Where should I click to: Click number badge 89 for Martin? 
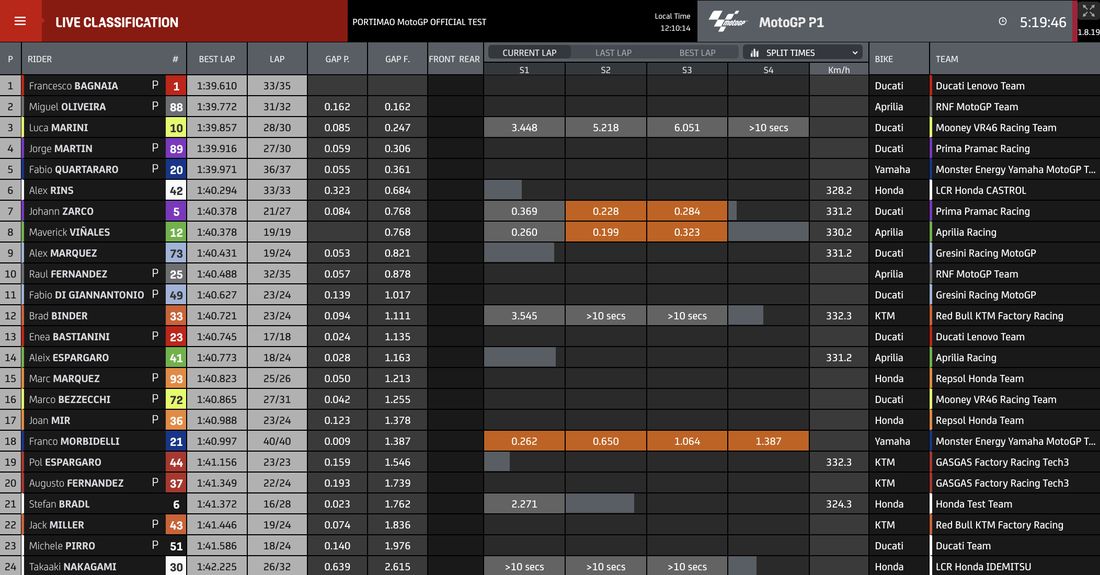coord(175,149)
